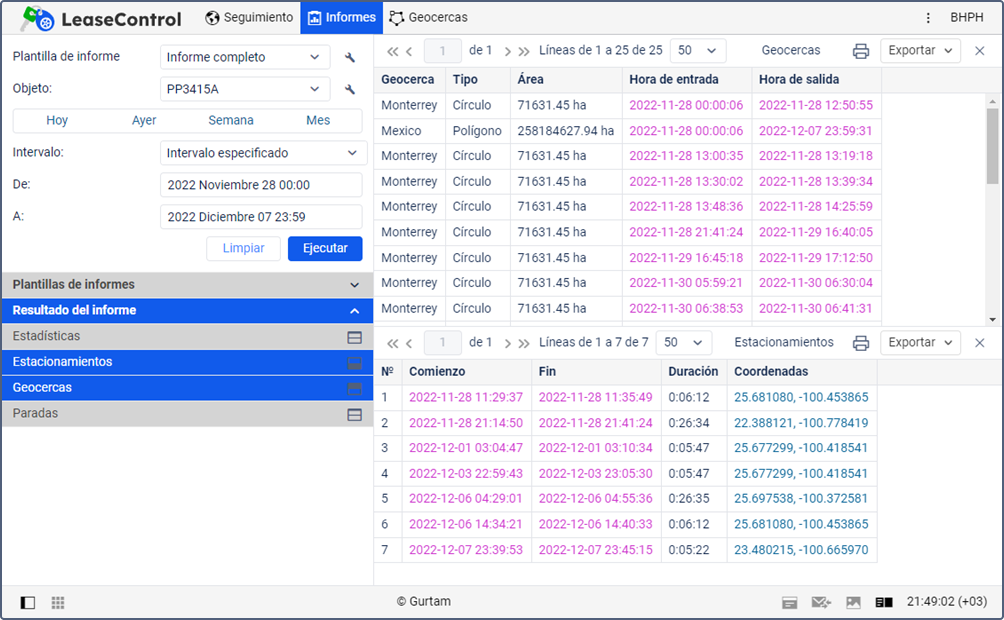The width and height of the screenshot is (1004, 620).
Task: Click the De date input field
Action: (x=260, y=185)
